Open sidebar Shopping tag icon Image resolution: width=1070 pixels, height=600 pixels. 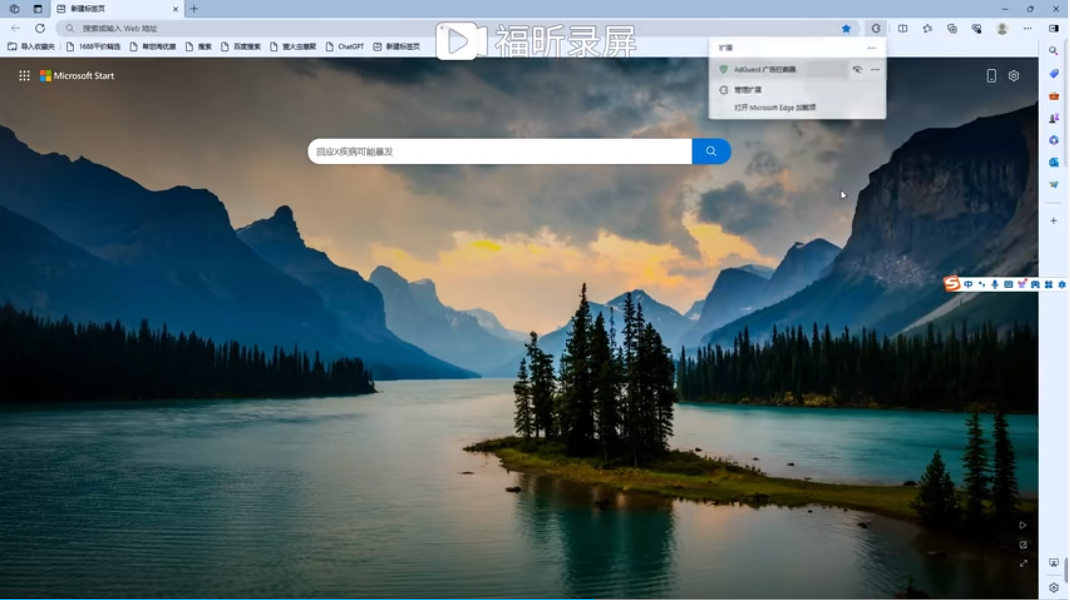tap(1054, 74)
